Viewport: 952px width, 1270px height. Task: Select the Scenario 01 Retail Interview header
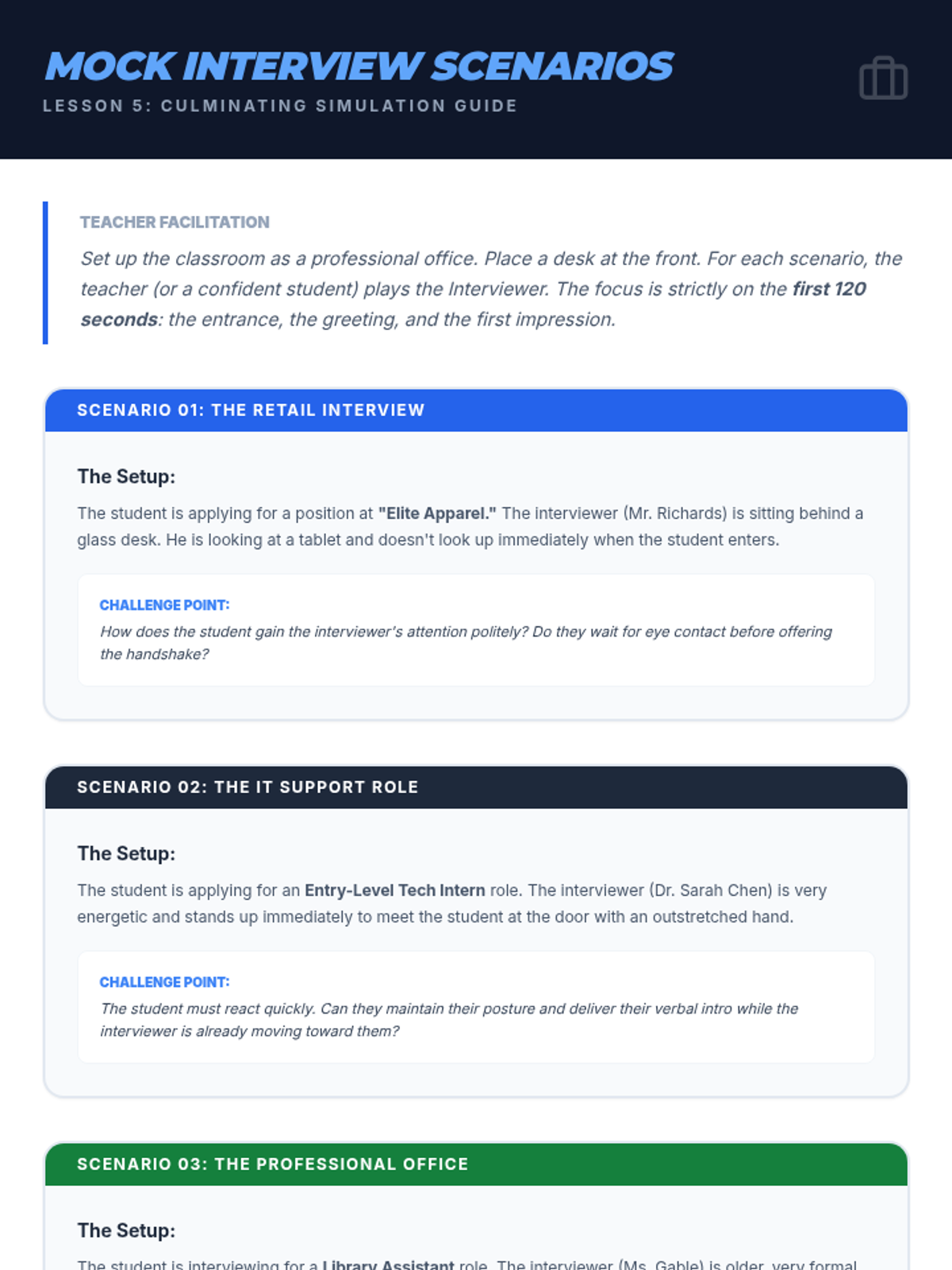(x=476, y=410)
